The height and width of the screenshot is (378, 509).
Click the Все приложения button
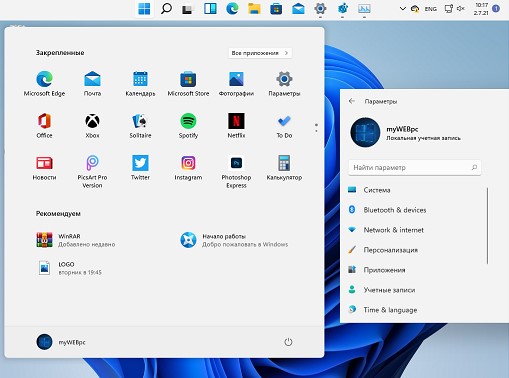(x=260, y=53)
